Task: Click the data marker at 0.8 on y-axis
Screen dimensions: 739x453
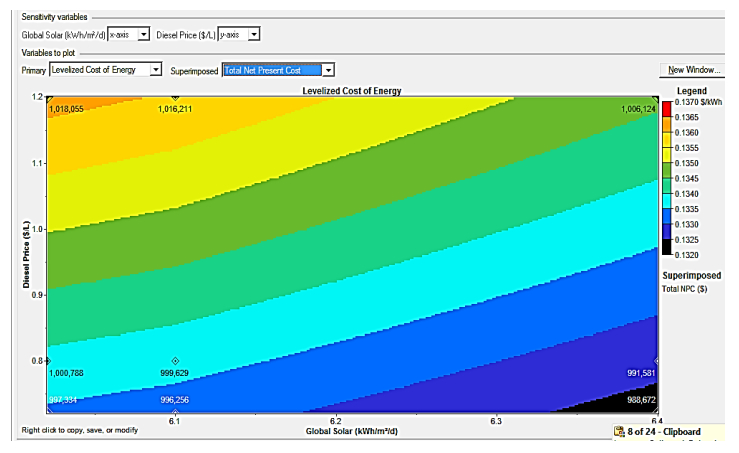Action: [47, 360]
